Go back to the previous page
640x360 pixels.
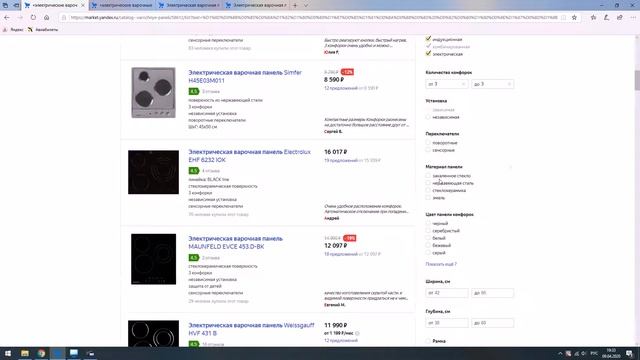(7, 18)
